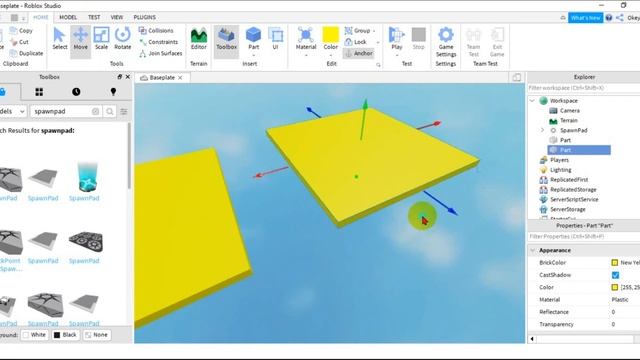This screenshot has height=360, width=640.
Task: Open the Color picker in ribbon
Action: (331, 40)
